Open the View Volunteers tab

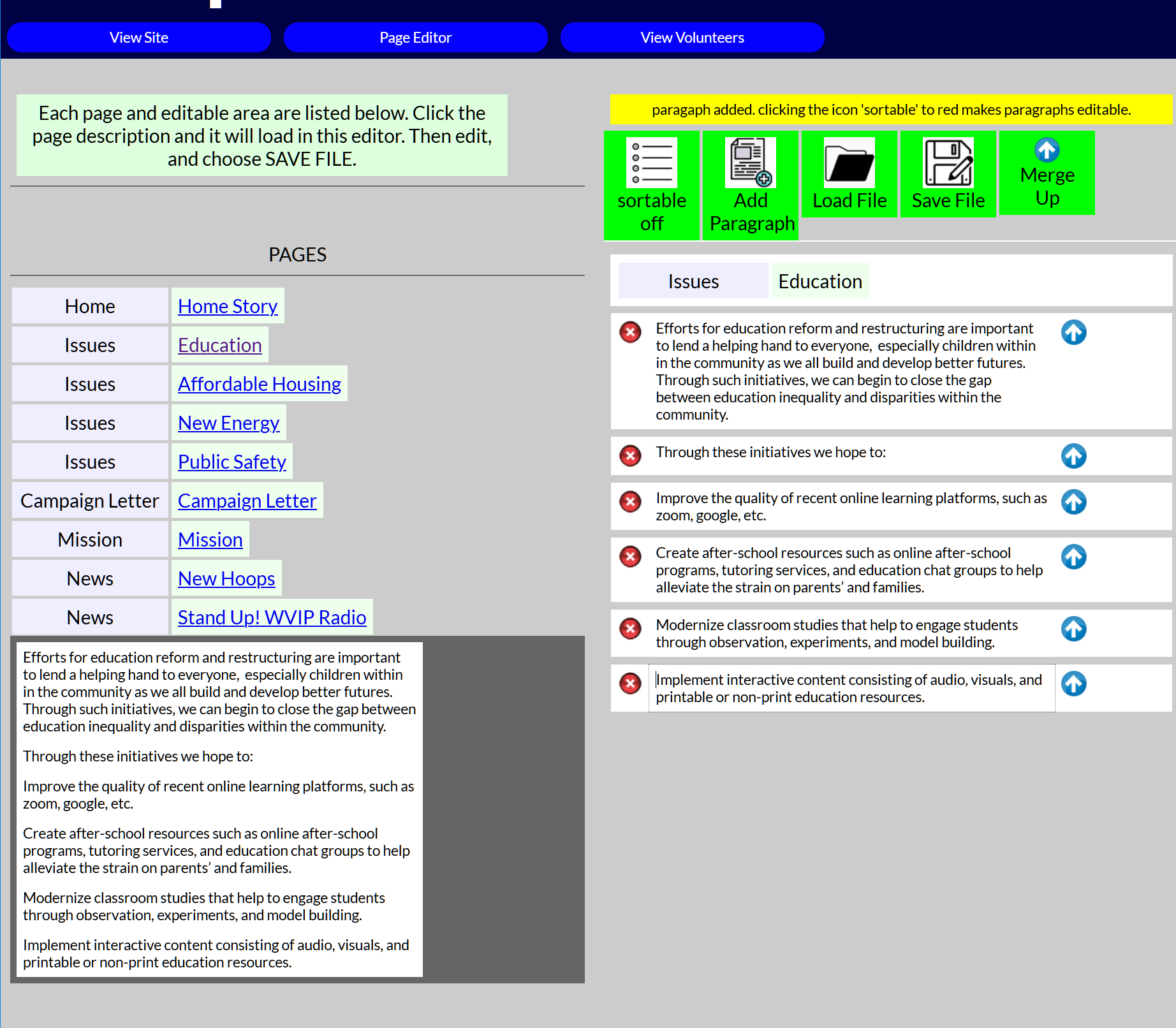tap(693, 38)
